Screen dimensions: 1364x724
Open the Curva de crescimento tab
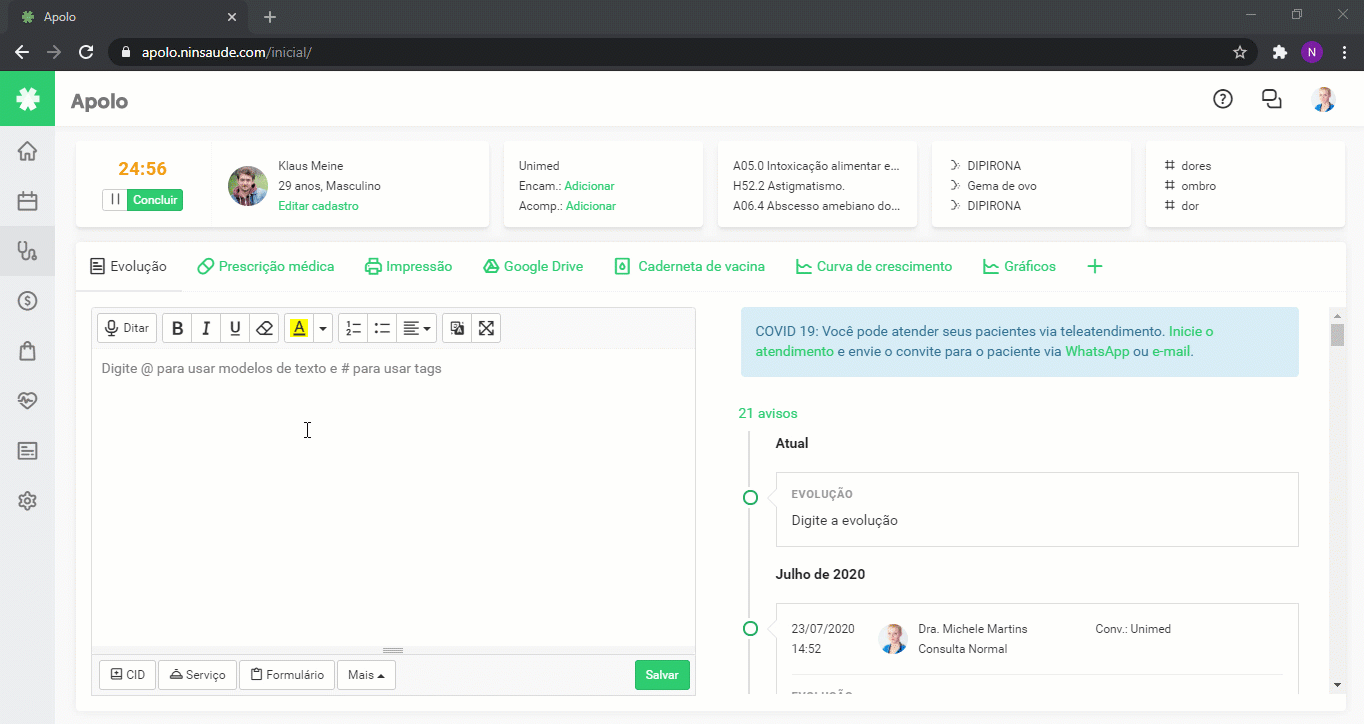click(x=874, y=266)
